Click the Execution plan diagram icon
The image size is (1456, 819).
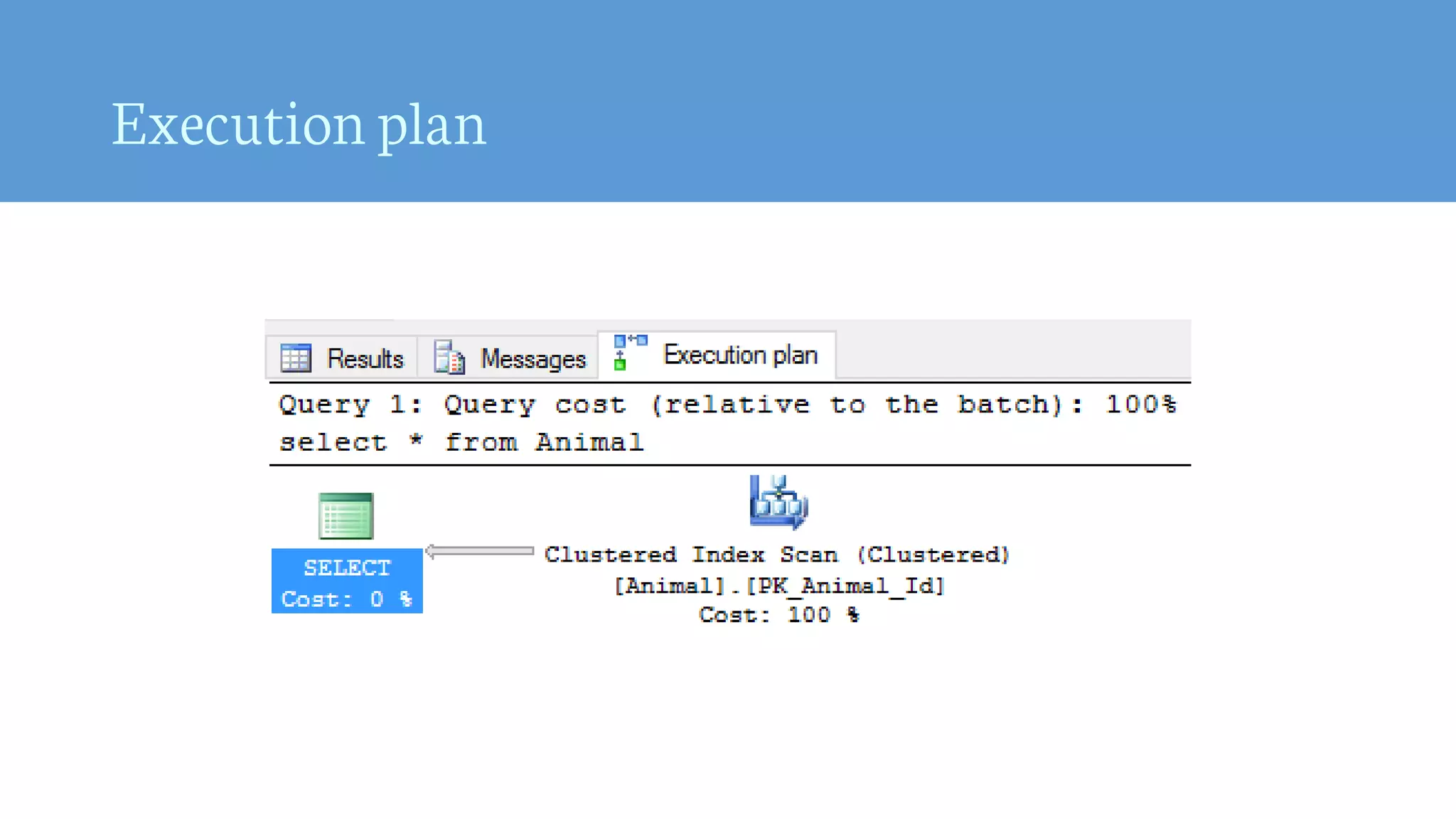(x=630, y=353)
